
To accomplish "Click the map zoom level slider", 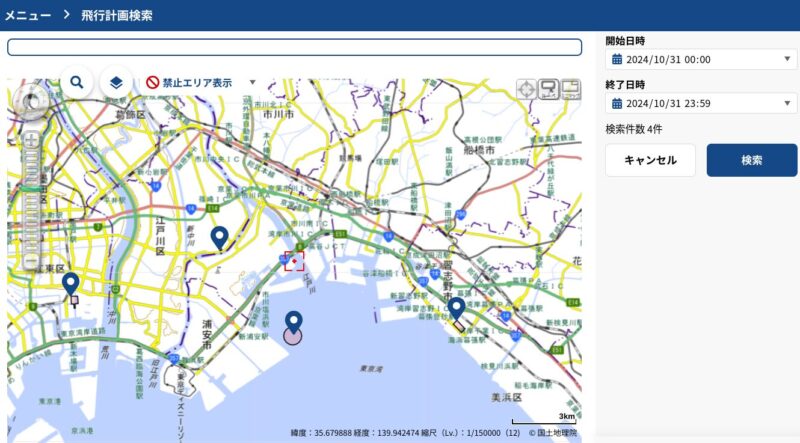I will pos(31,190).
